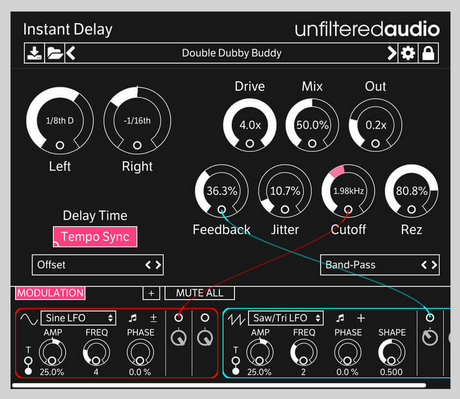Toggle the Saw/Tri LFO unipolar plus icon
The image size is (460, 399).
point(361,318)
